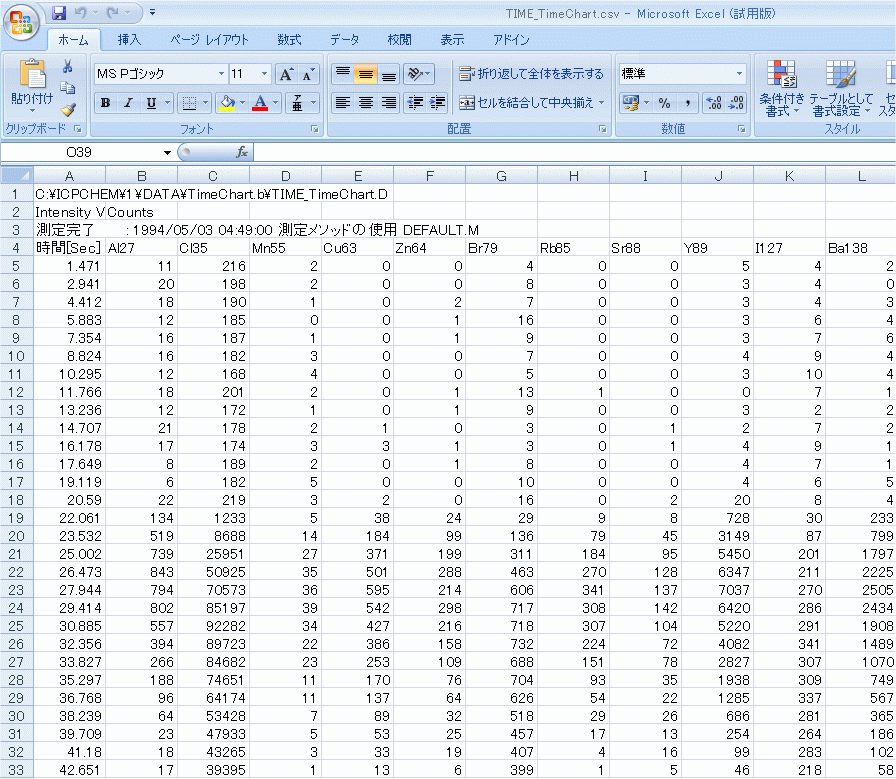Open the borders dropdown arrow
896x779 pixels.
tap(205, 103)
